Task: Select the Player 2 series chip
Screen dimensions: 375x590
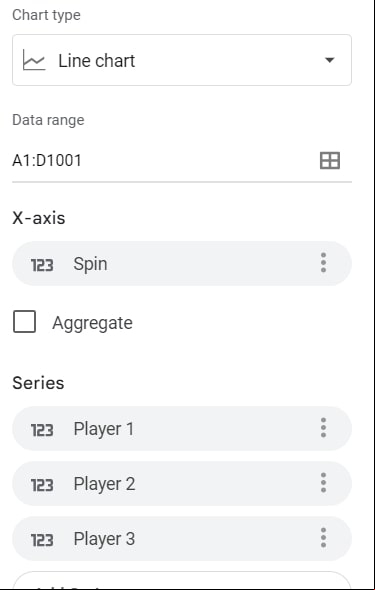Action: coord(182,484)
